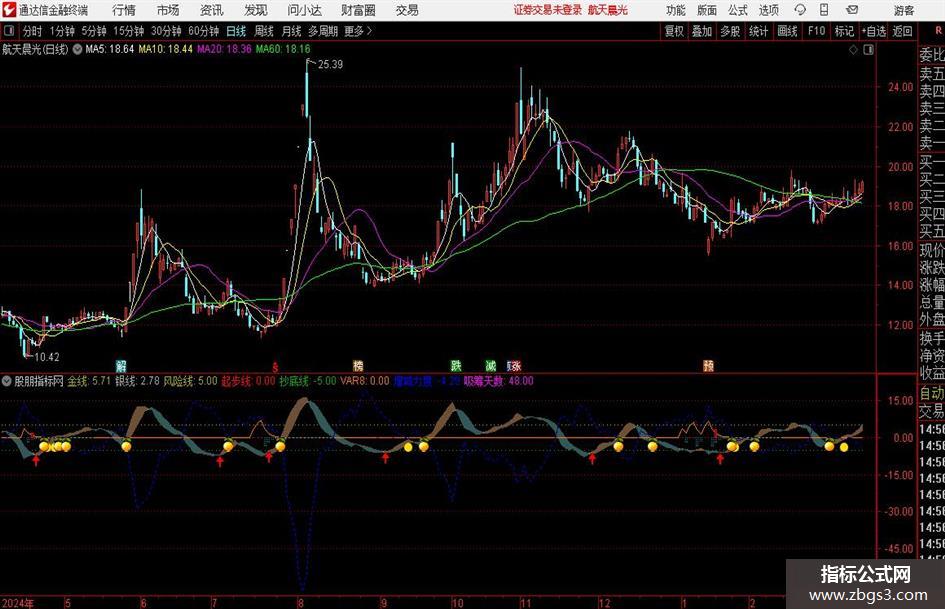The height and width of the screenshot is (609, 945).
Task: Click the 10.42 low price label
Action: 47,357
